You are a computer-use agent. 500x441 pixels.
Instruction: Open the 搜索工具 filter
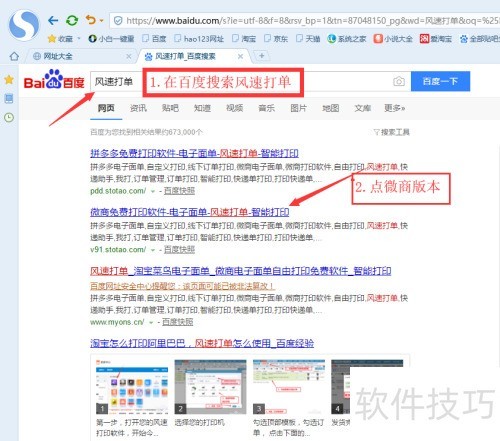(x=392, y=132)
